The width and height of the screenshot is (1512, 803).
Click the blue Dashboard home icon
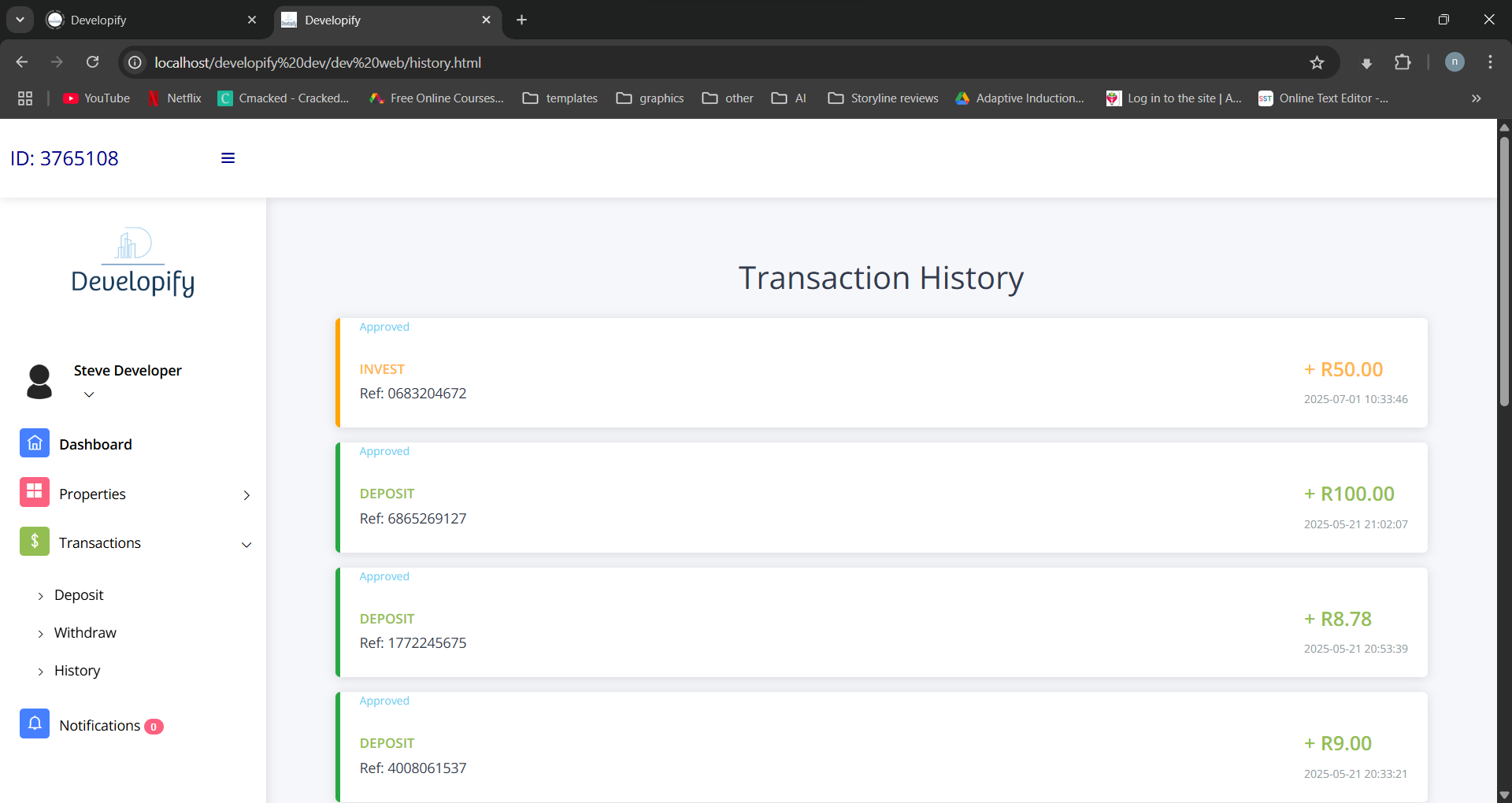click(x=35, y=444)
